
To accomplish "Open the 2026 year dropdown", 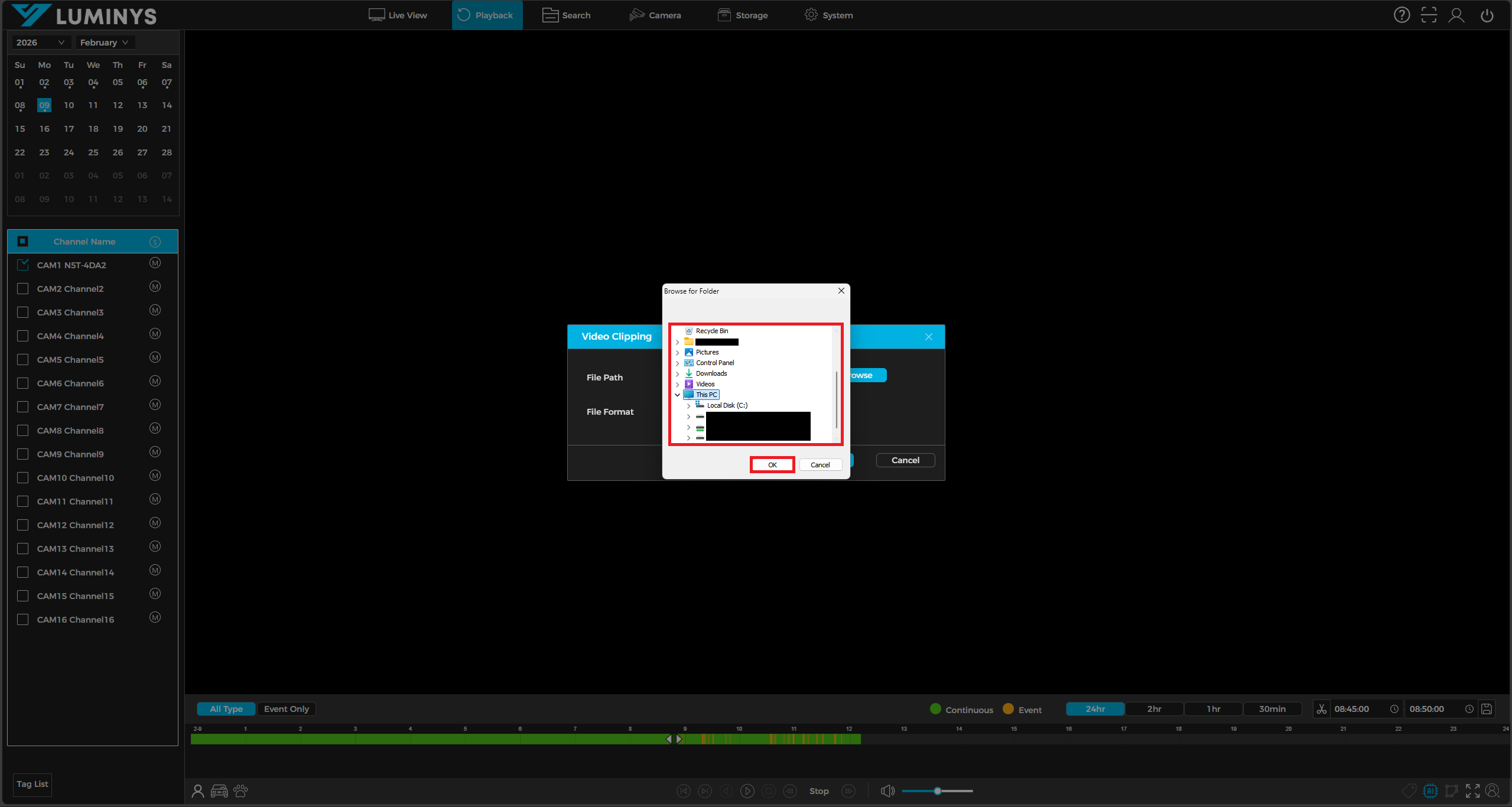I will [40, 43].
